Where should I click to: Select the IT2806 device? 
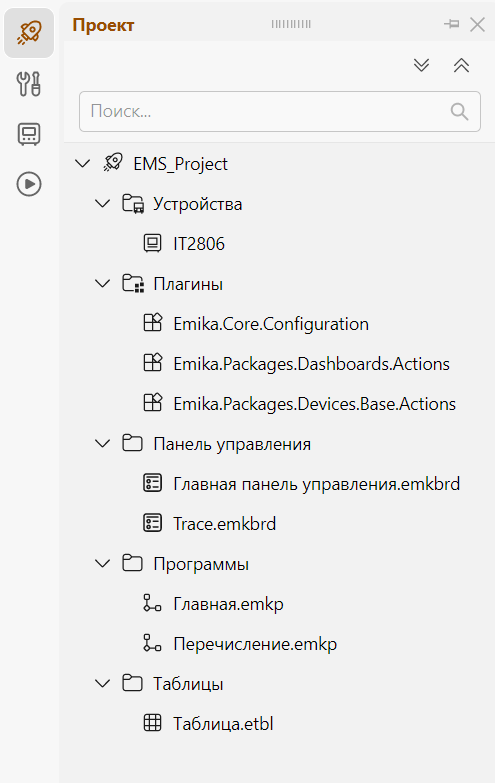(199, 244)
